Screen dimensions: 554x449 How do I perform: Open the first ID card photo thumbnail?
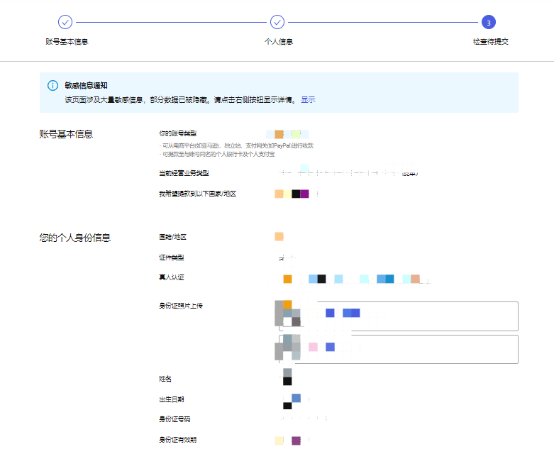point(288,313)
